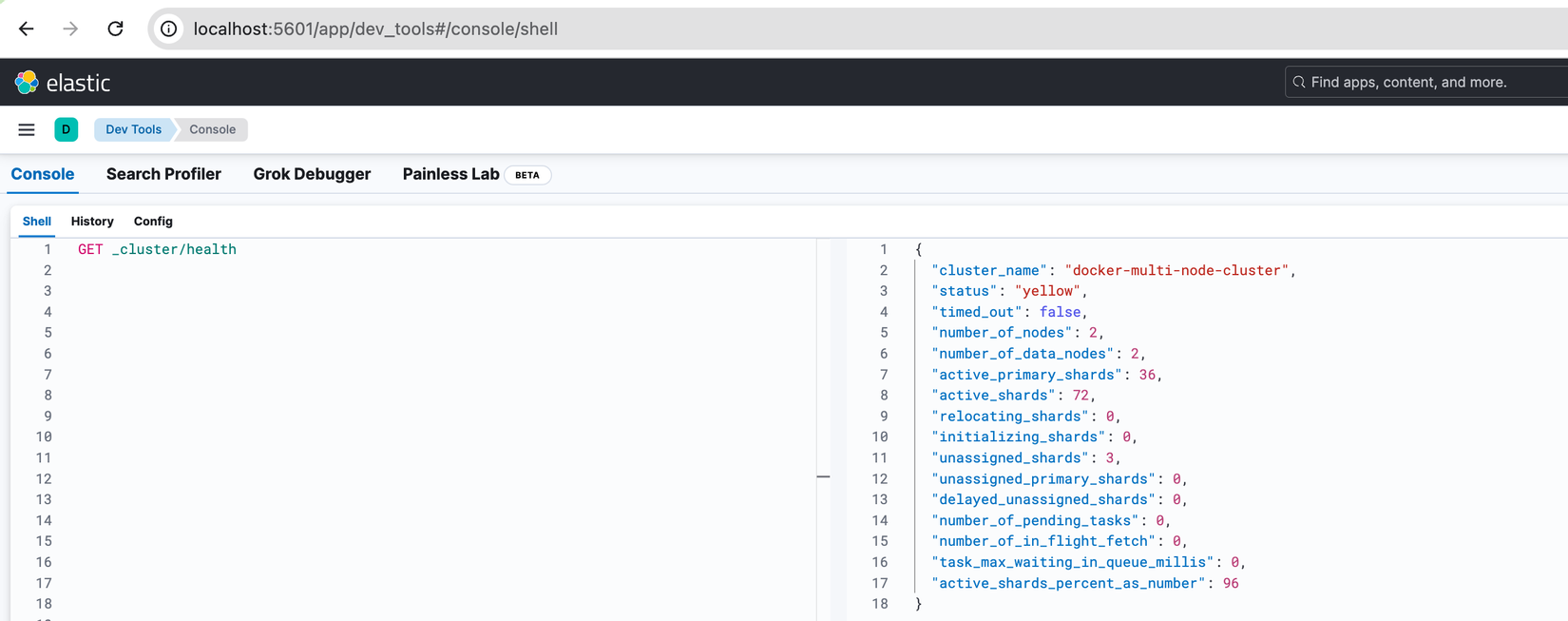Screen dimensions: 1568x621
Task: Click the browser back arrow
Action: tap(27, 29)
